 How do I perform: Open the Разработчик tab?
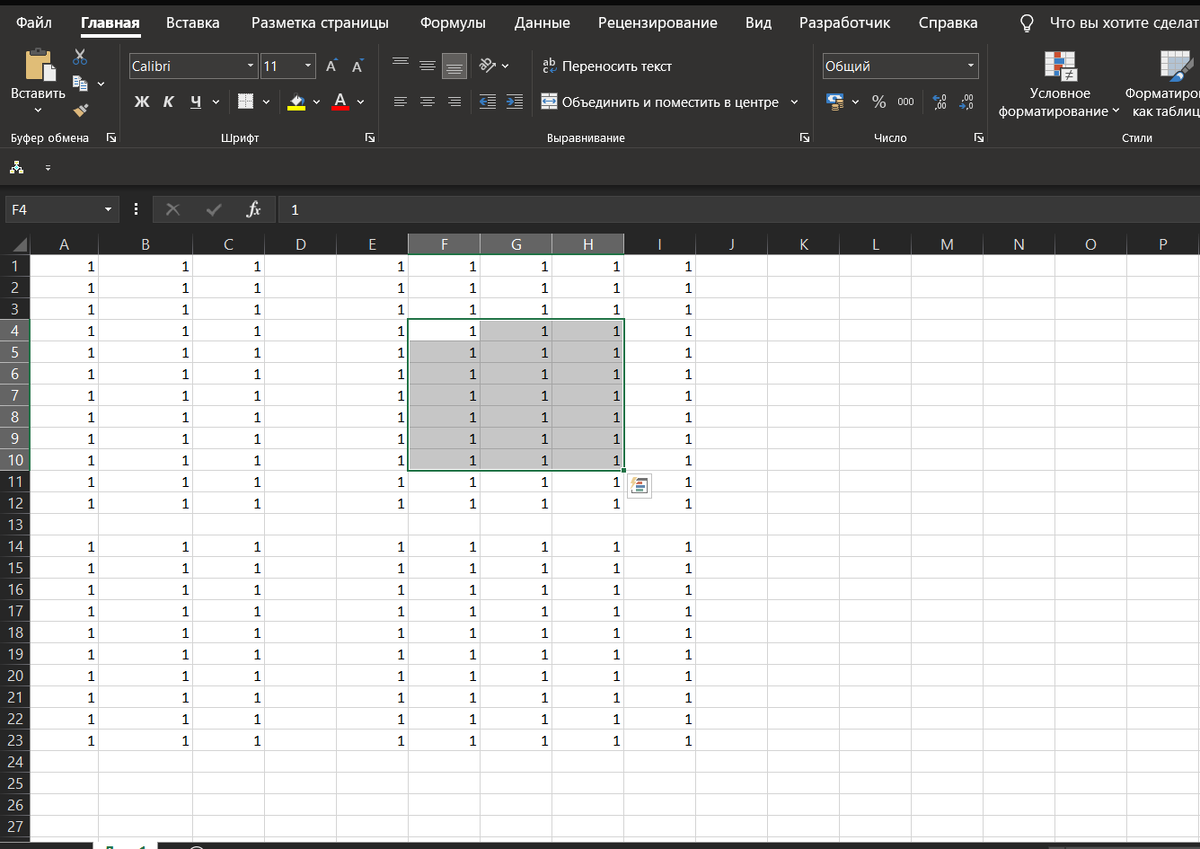[x=845, y=22]
